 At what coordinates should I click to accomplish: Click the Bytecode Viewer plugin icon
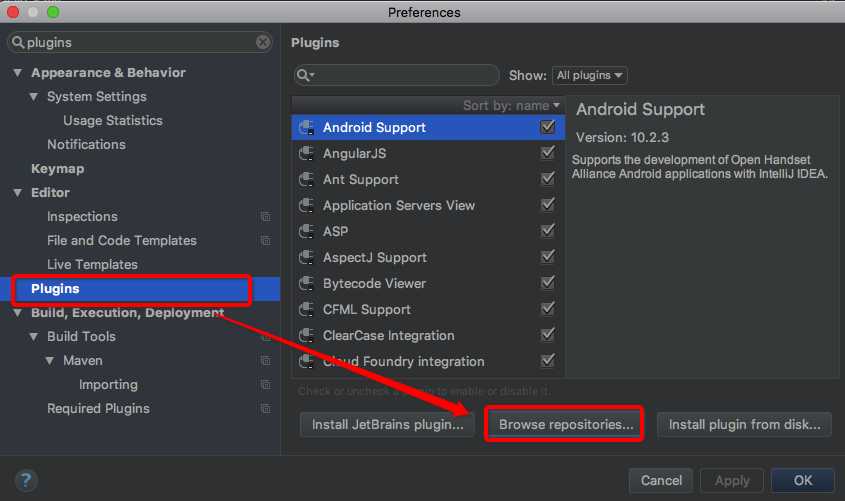click(x=306, y=283)
